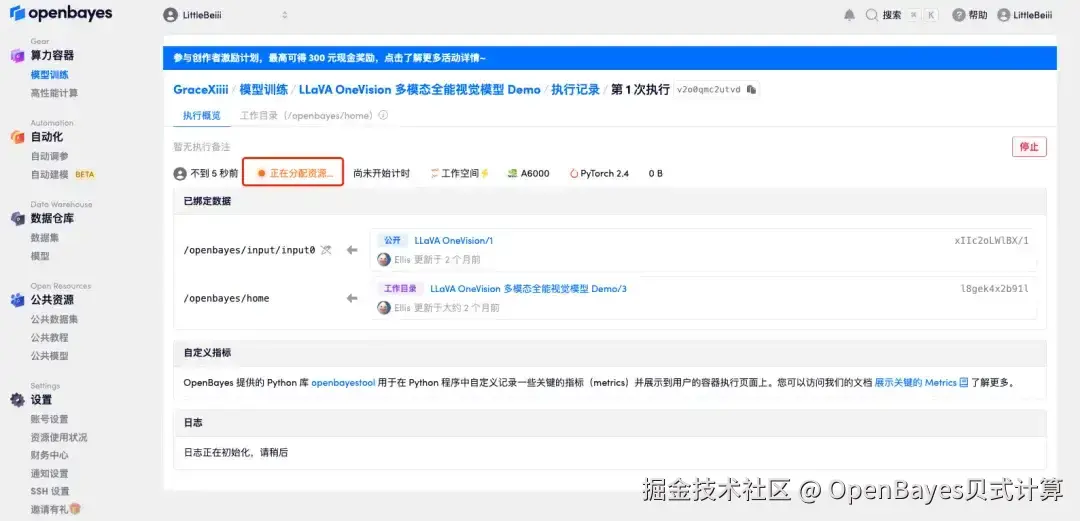The height and width of the screenshot is (521, 1080).
Task: Click the 尚未开始计时 text
Action: 382,174
